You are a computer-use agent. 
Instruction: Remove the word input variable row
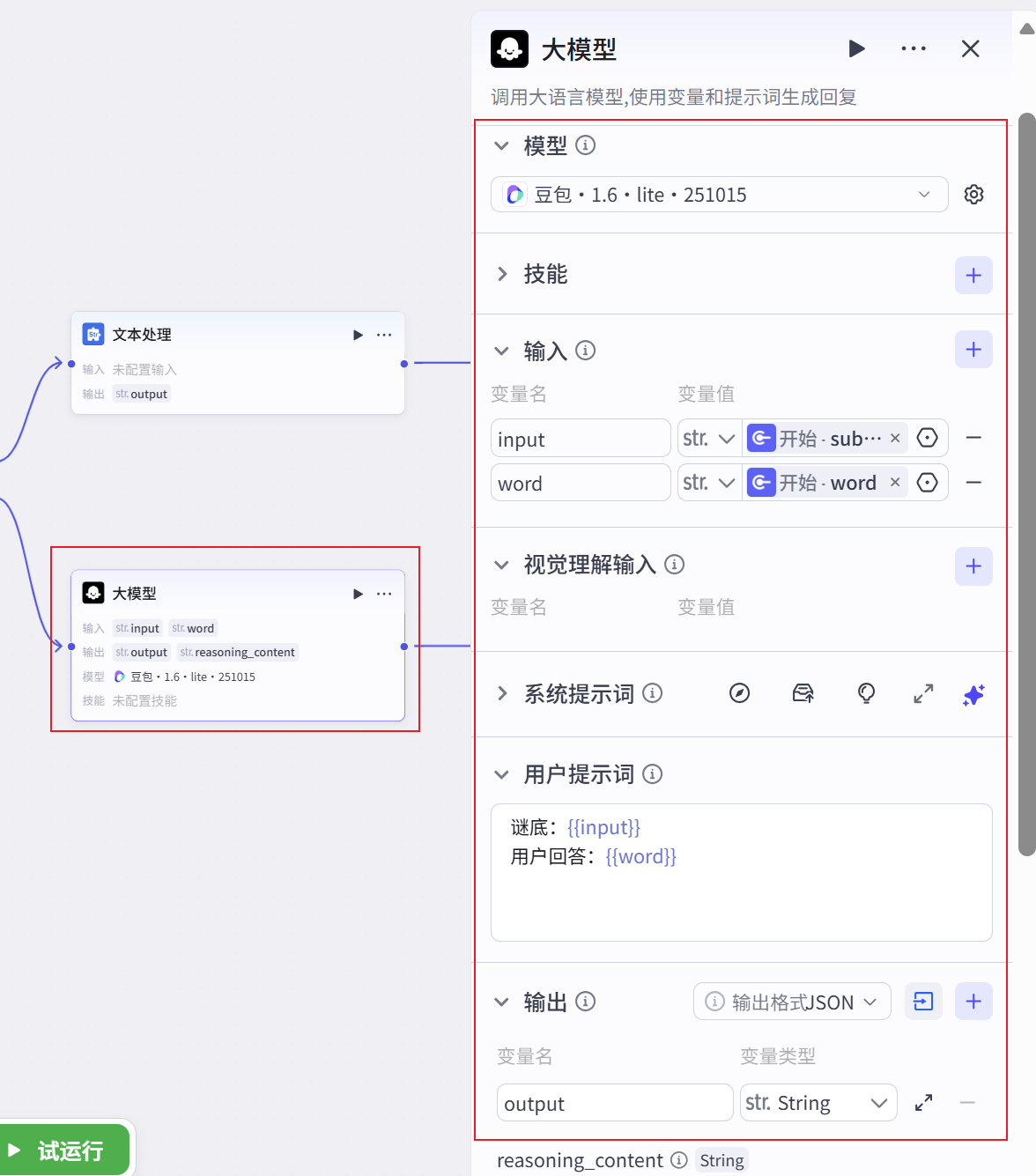tap(973, 483)
